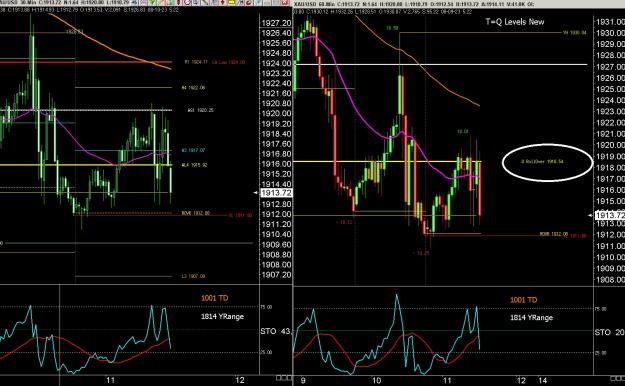The width and height of the screenshot is (625, 386).
Task: Click date 12 on the 30 Min time axis
Action: coord(240,380)
